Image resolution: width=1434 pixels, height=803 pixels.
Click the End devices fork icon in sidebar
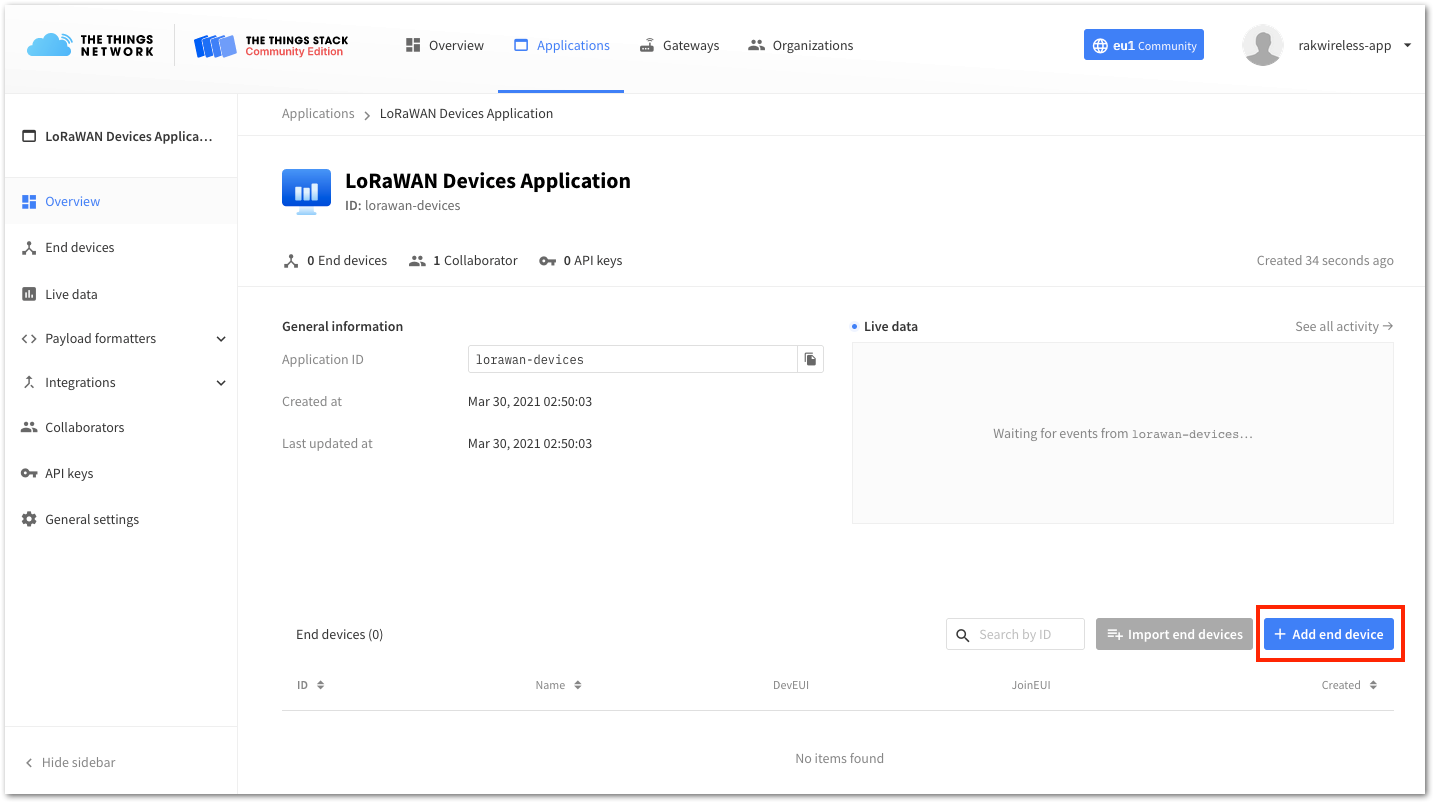point(29,248)
